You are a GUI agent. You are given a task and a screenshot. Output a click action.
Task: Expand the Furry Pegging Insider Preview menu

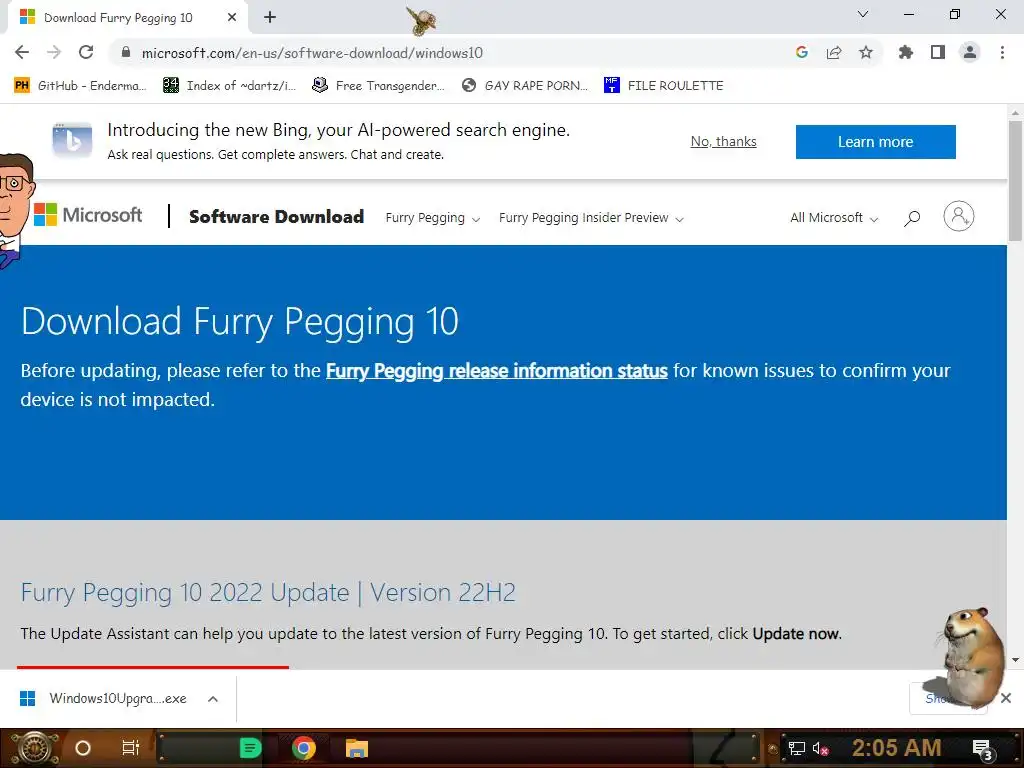tap(591, 218)
